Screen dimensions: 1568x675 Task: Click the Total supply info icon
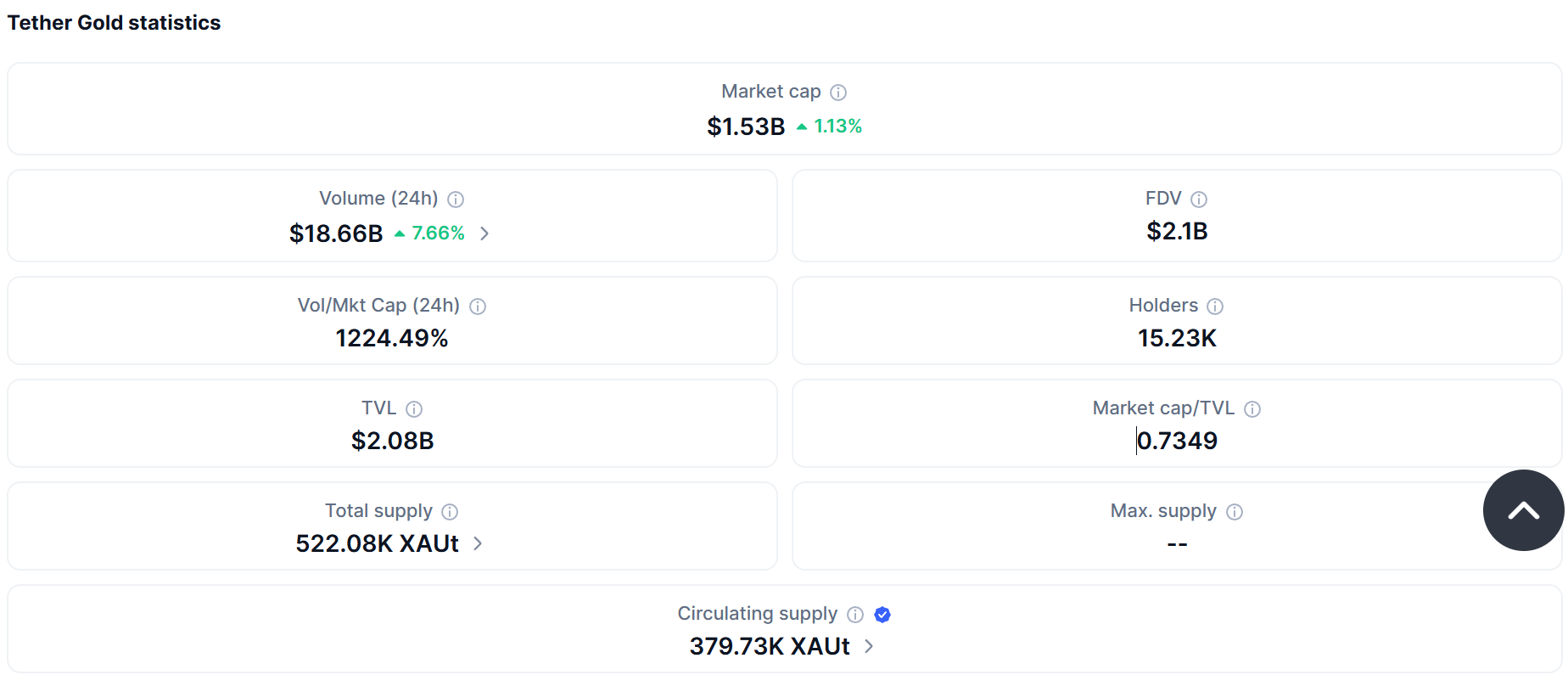[450, 512]
